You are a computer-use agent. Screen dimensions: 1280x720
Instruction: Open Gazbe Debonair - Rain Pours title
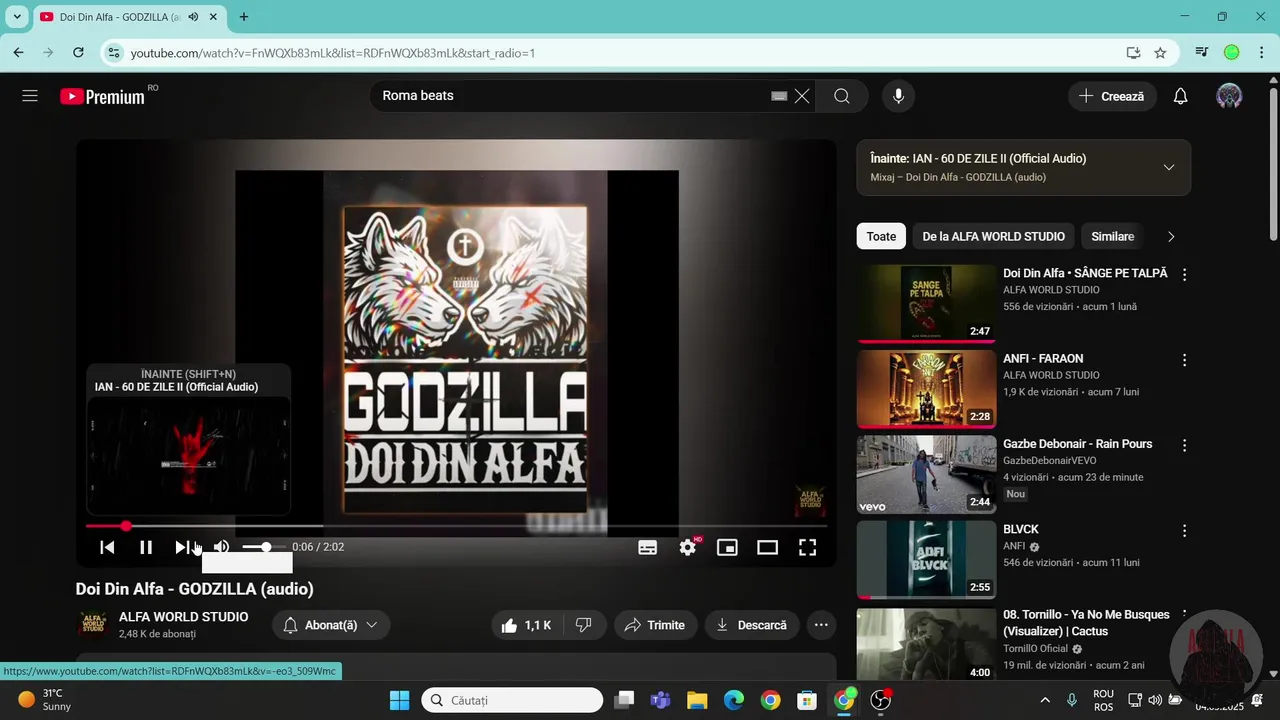(x=1077, y=444)
